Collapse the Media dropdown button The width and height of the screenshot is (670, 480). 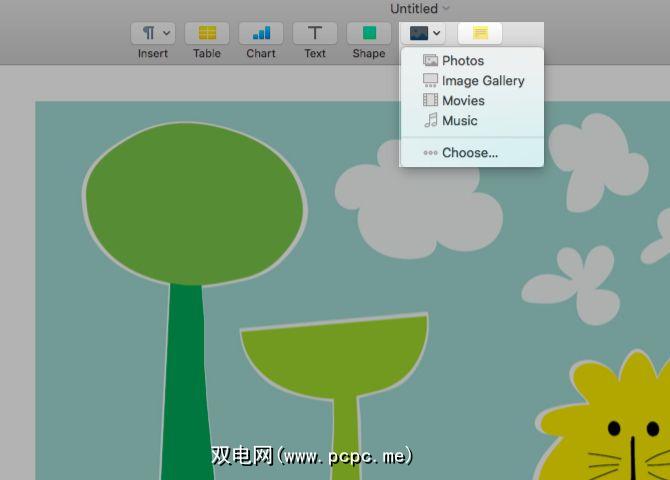[x=423, y=33]
